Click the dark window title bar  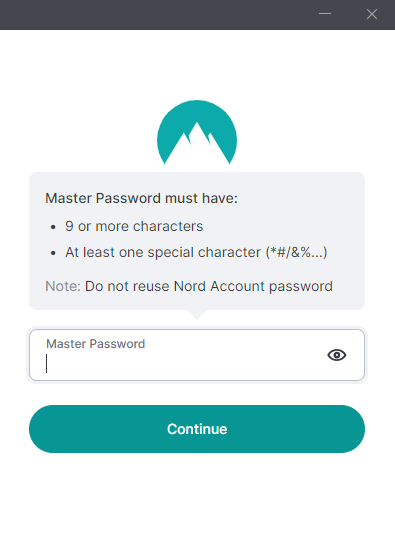point(156,15)
